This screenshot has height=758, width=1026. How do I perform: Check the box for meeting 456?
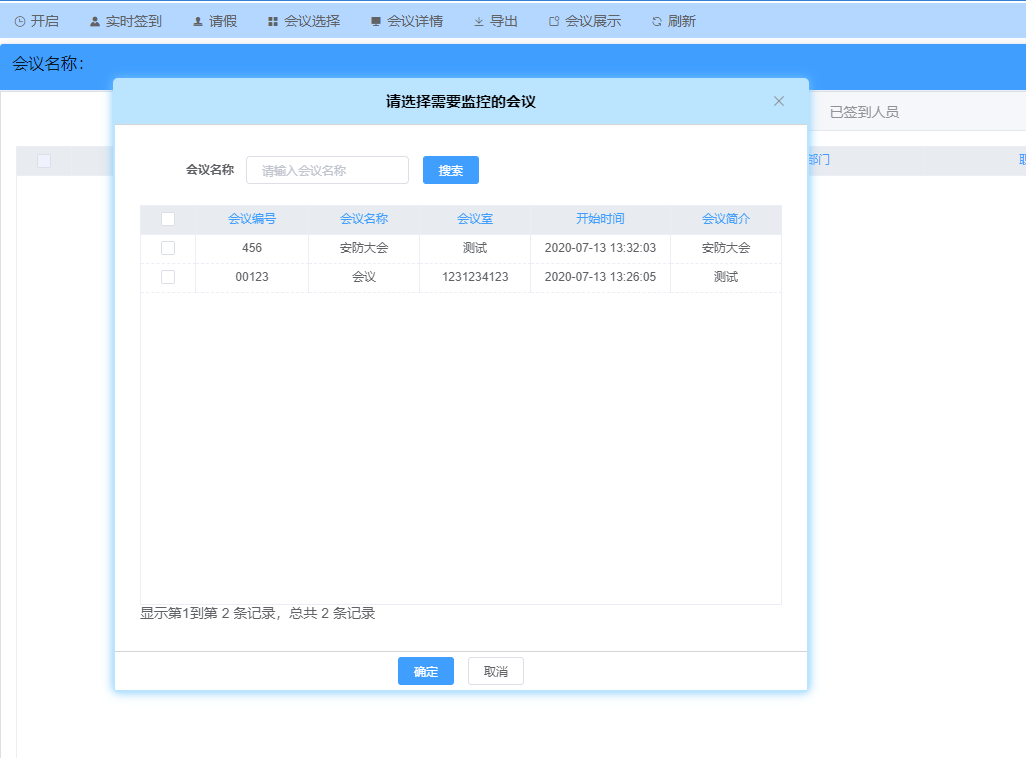click(168, 248)
